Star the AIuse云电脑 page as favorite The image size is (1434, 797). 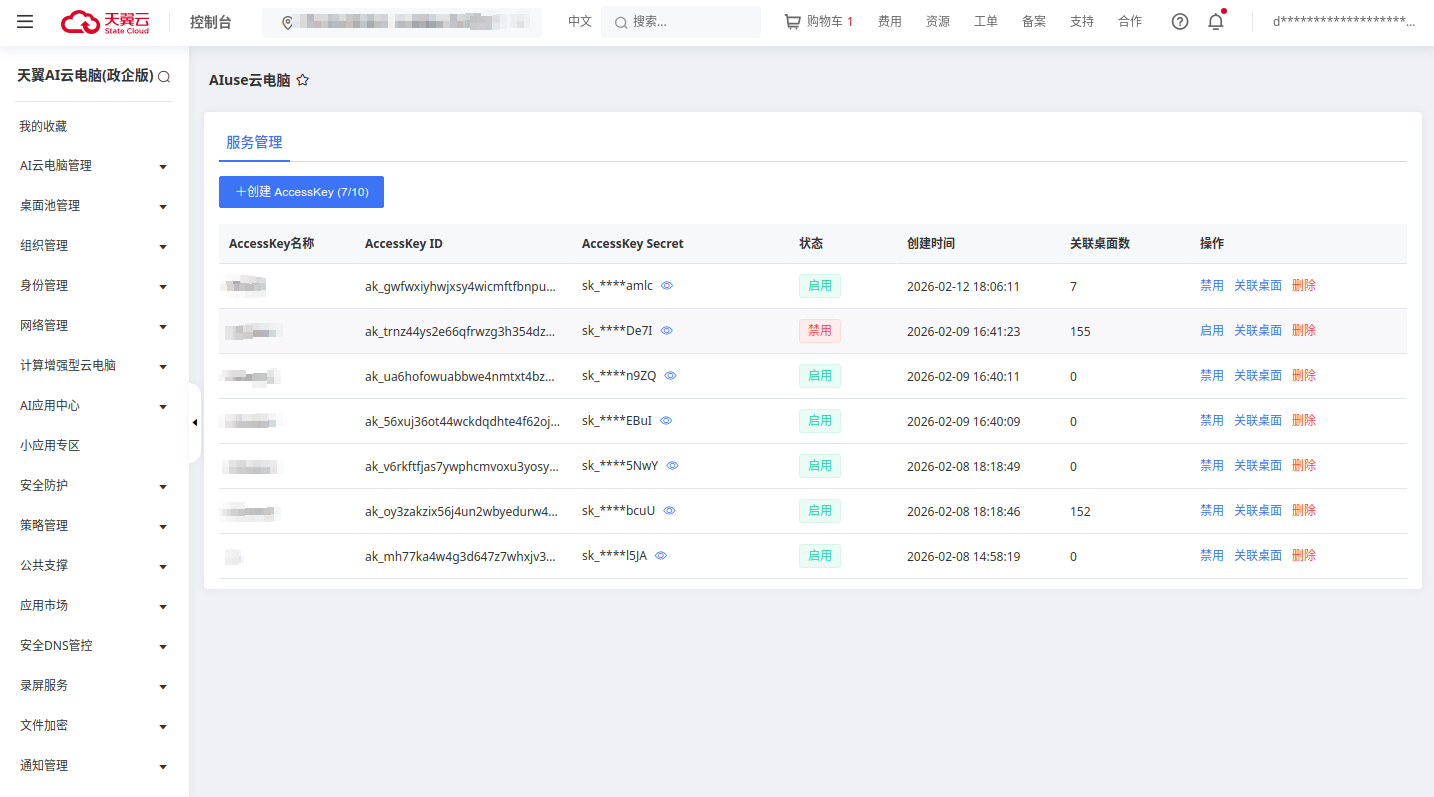click(303, 81)
